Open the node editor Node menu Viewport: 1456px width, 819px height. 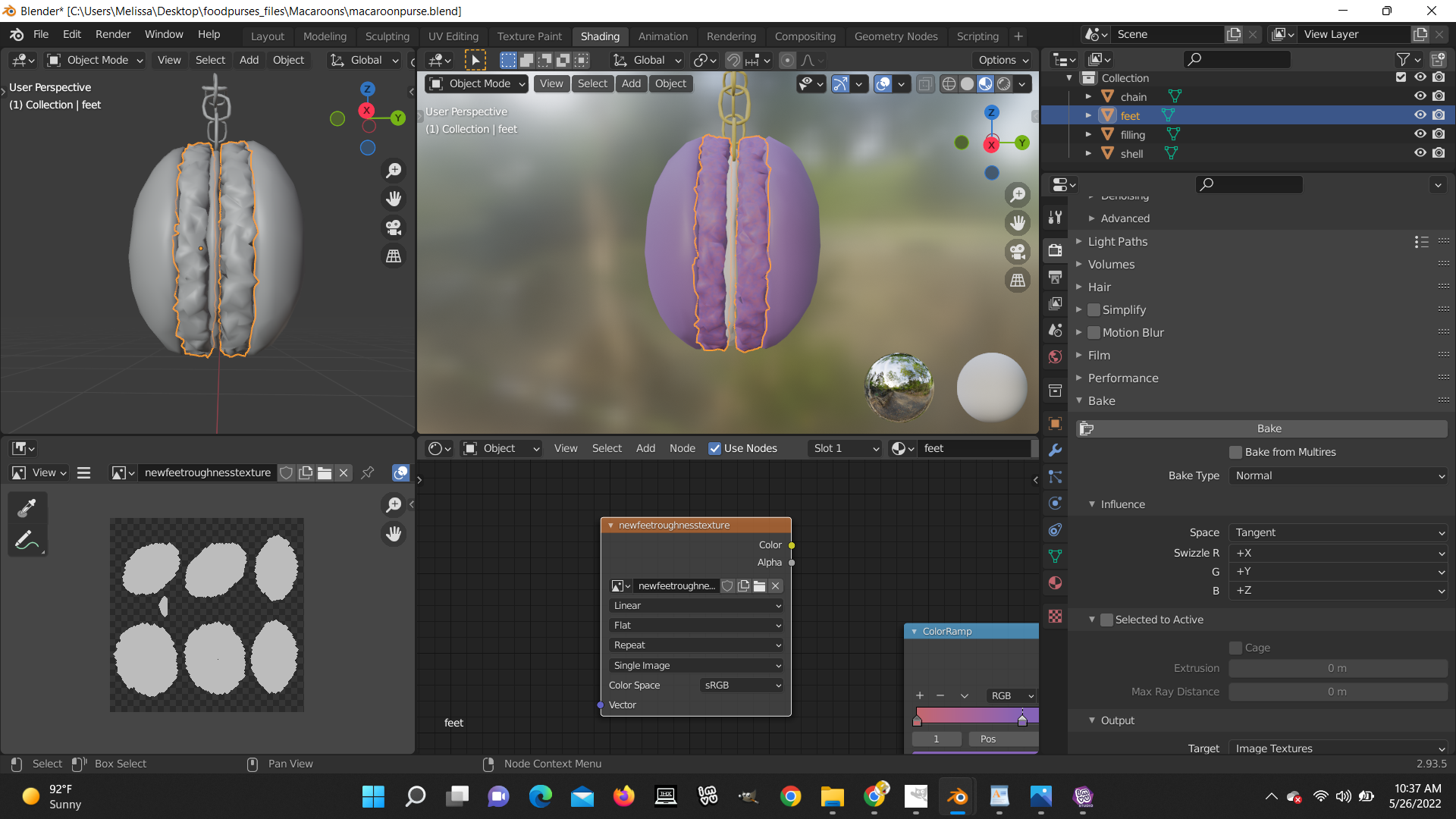(x=682, y=448)
